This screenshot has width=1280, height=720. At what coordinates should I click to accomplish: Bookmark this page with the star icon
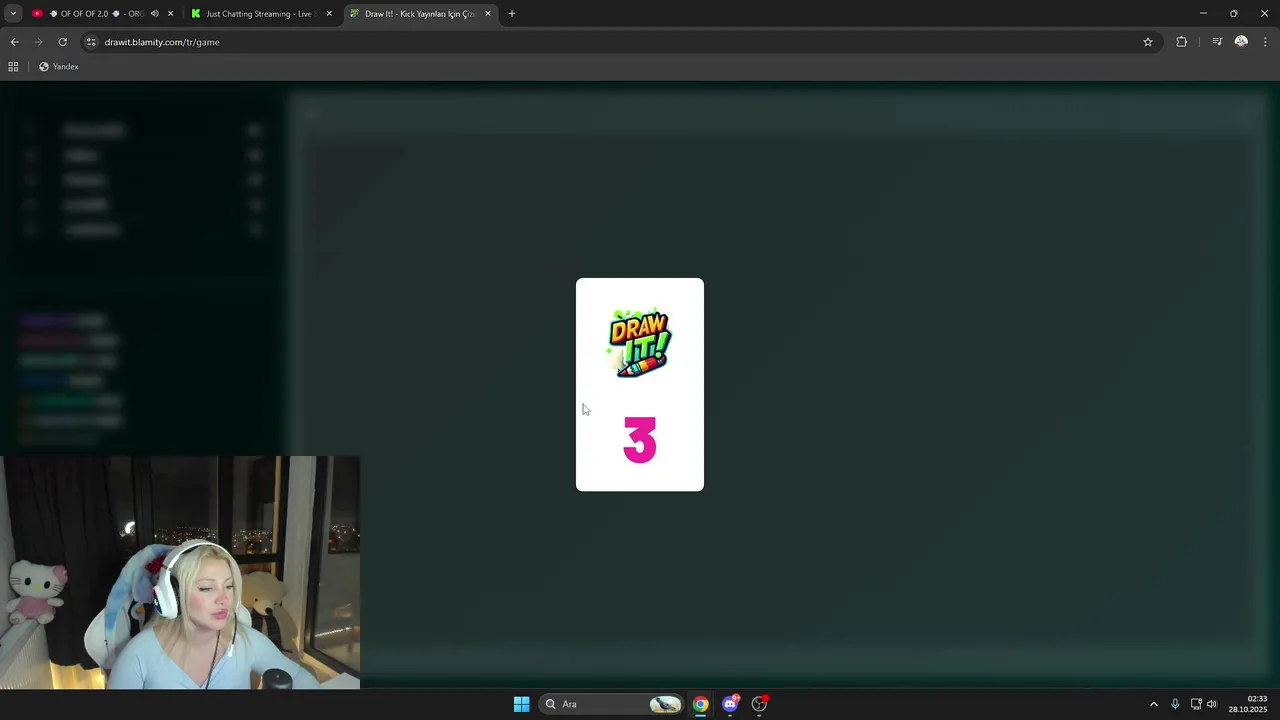point(1148,42)
